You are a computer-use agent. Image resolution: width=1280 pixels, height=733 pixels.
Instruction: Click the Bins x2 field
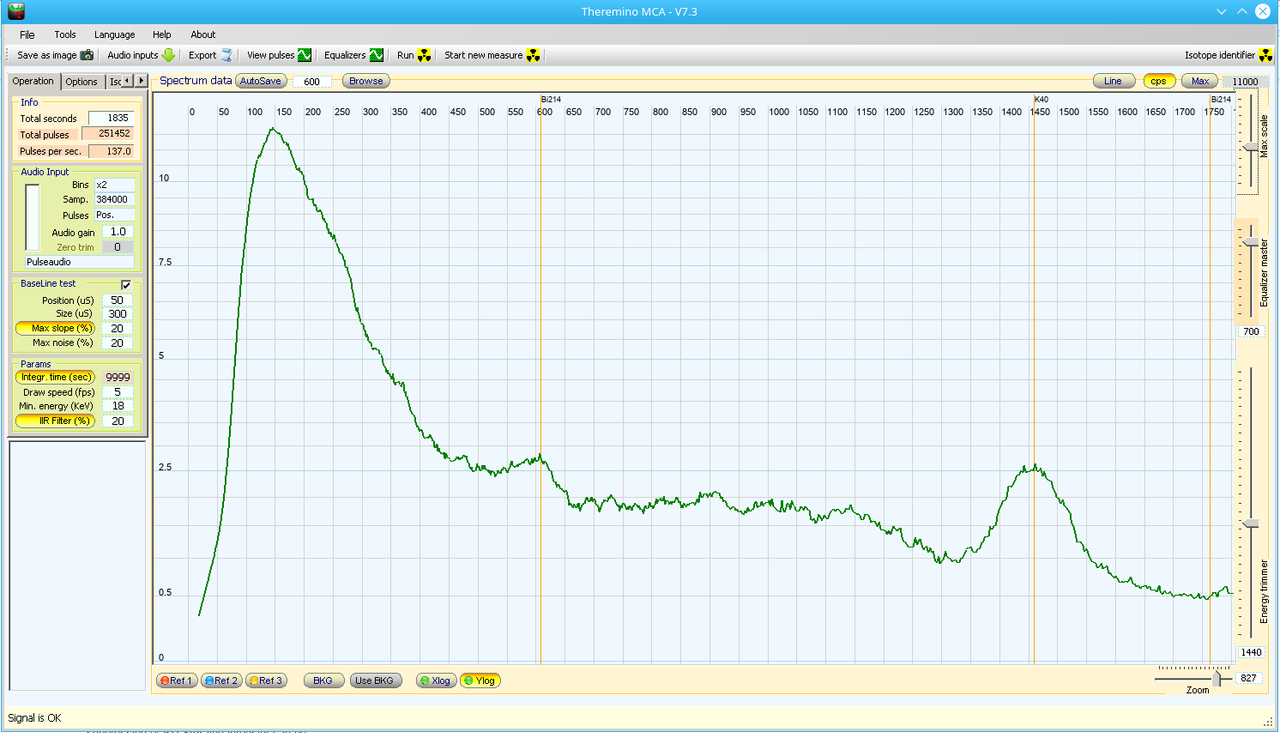point(114,185)
